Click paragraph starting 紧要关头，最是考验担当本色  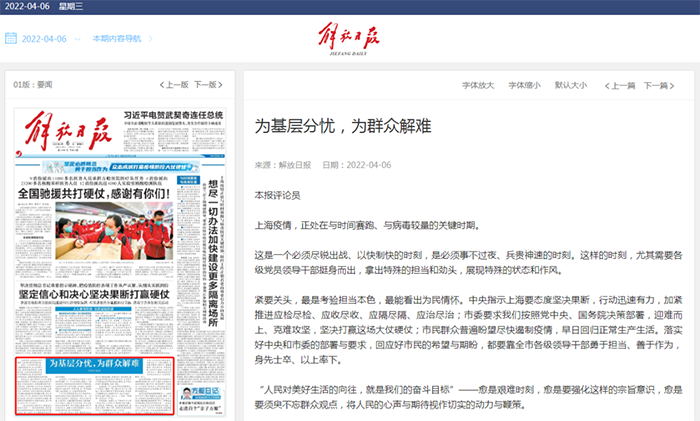tap(468, 329)
